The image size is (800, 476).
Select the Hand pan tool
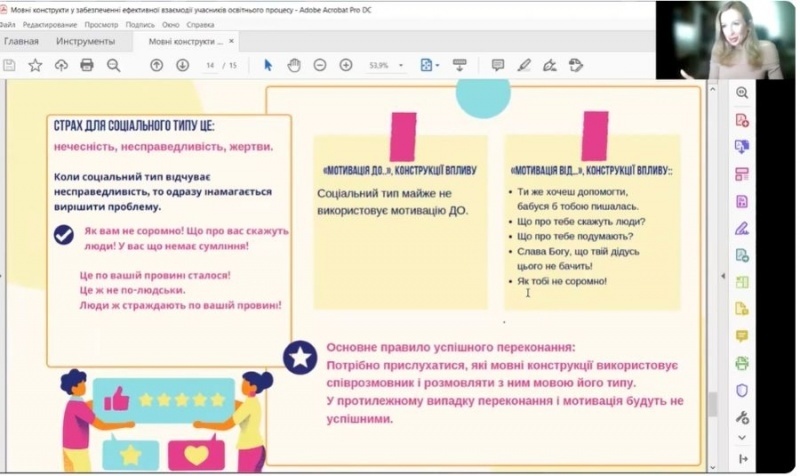[x=294, y=65]
